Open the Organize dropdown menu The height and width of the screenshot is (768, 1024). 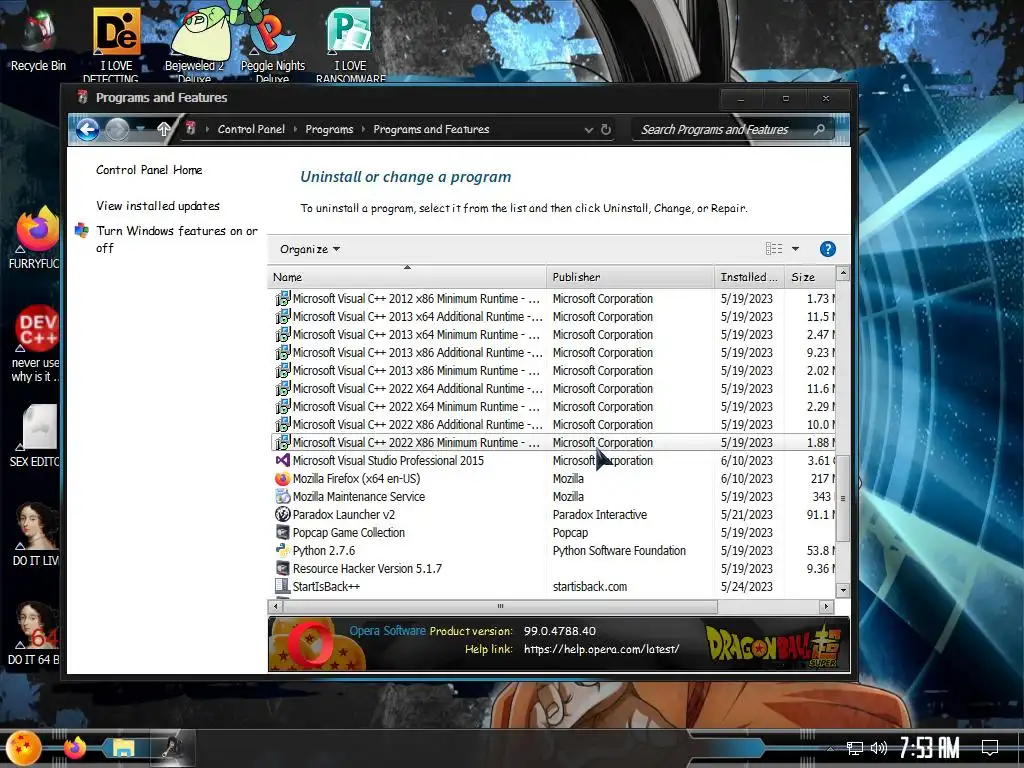[310, 249]
